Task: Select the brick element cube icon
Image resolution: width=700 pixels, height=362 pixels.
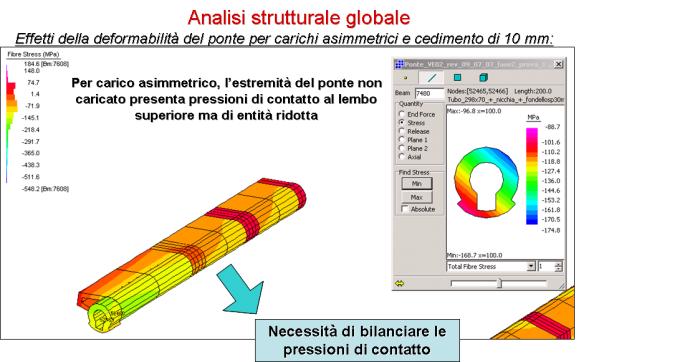Action: pos(483,78)
